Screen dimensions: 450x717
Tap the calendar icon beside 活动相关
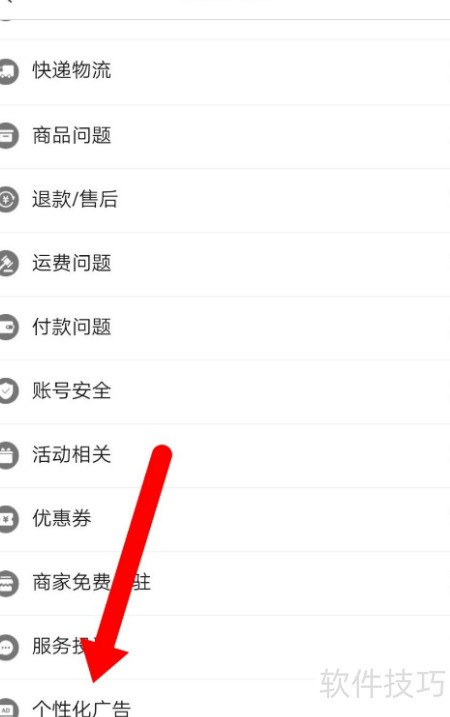click(x=8, y=455)
